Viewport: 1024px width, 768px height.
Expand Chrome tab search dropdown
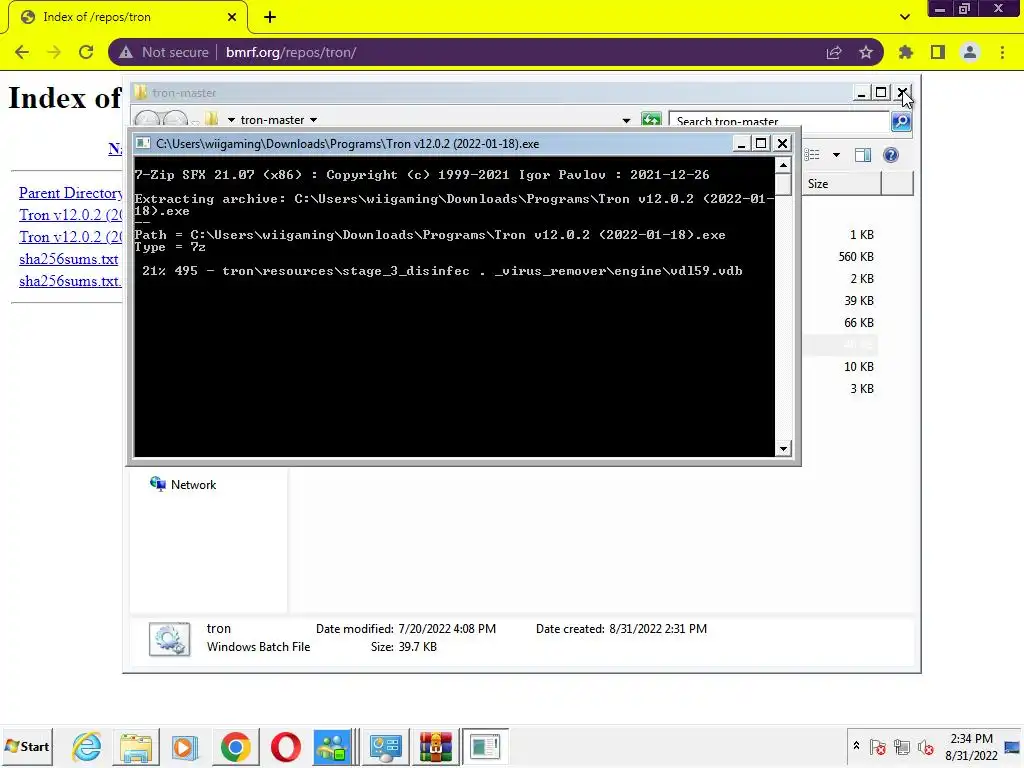pos(904,17)
